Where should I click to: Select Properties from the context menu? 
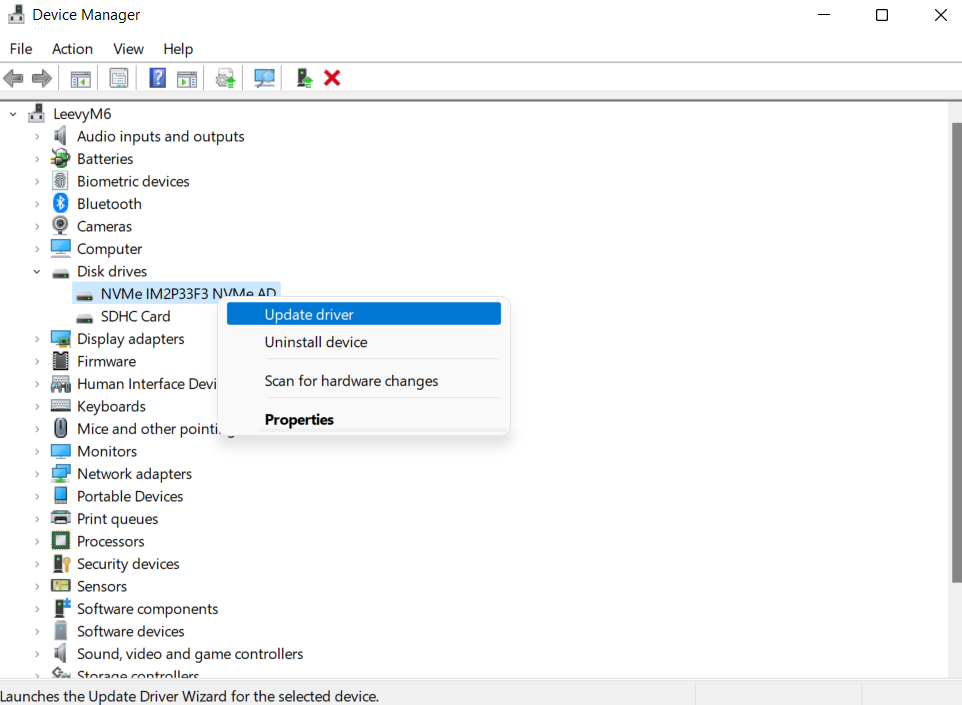[x=298, y=419]
